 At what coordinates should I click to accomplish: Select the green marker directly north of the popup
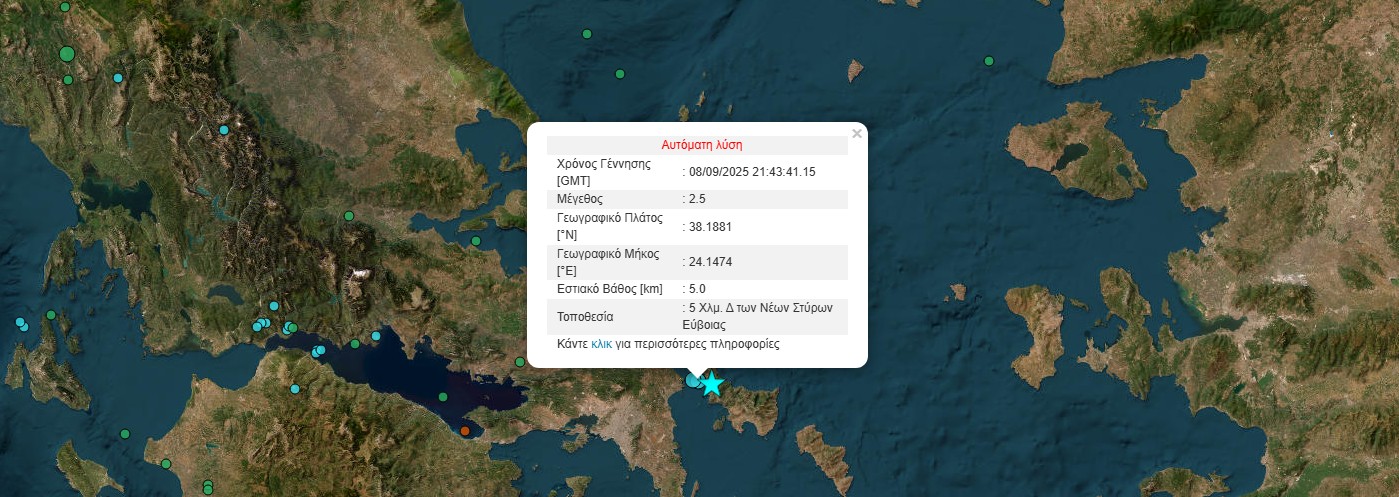[620, 74]
